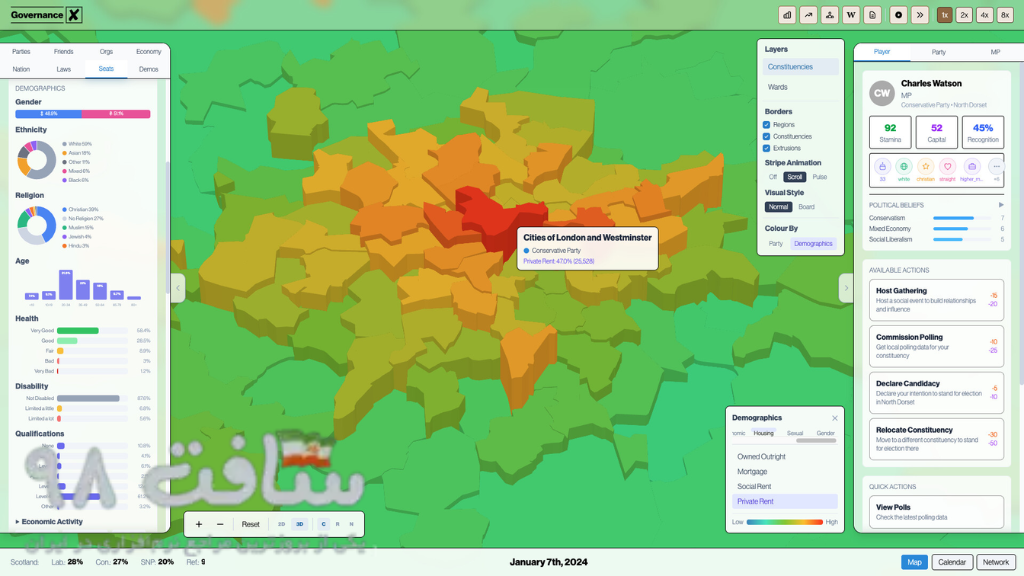Reset the map view
Screen dimensions: 1024x576
coord(251,524)
